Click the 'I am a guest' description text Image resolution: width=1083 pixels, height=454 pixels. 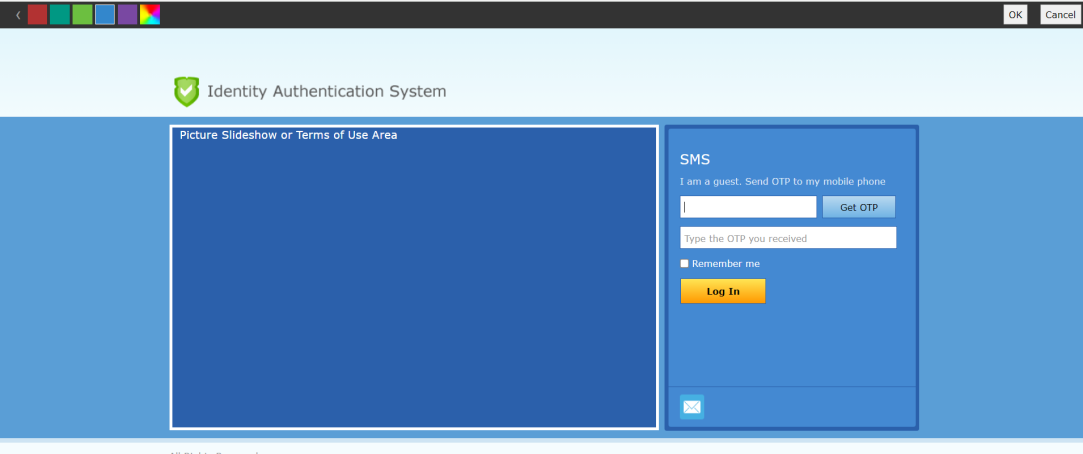pos(782,182)
